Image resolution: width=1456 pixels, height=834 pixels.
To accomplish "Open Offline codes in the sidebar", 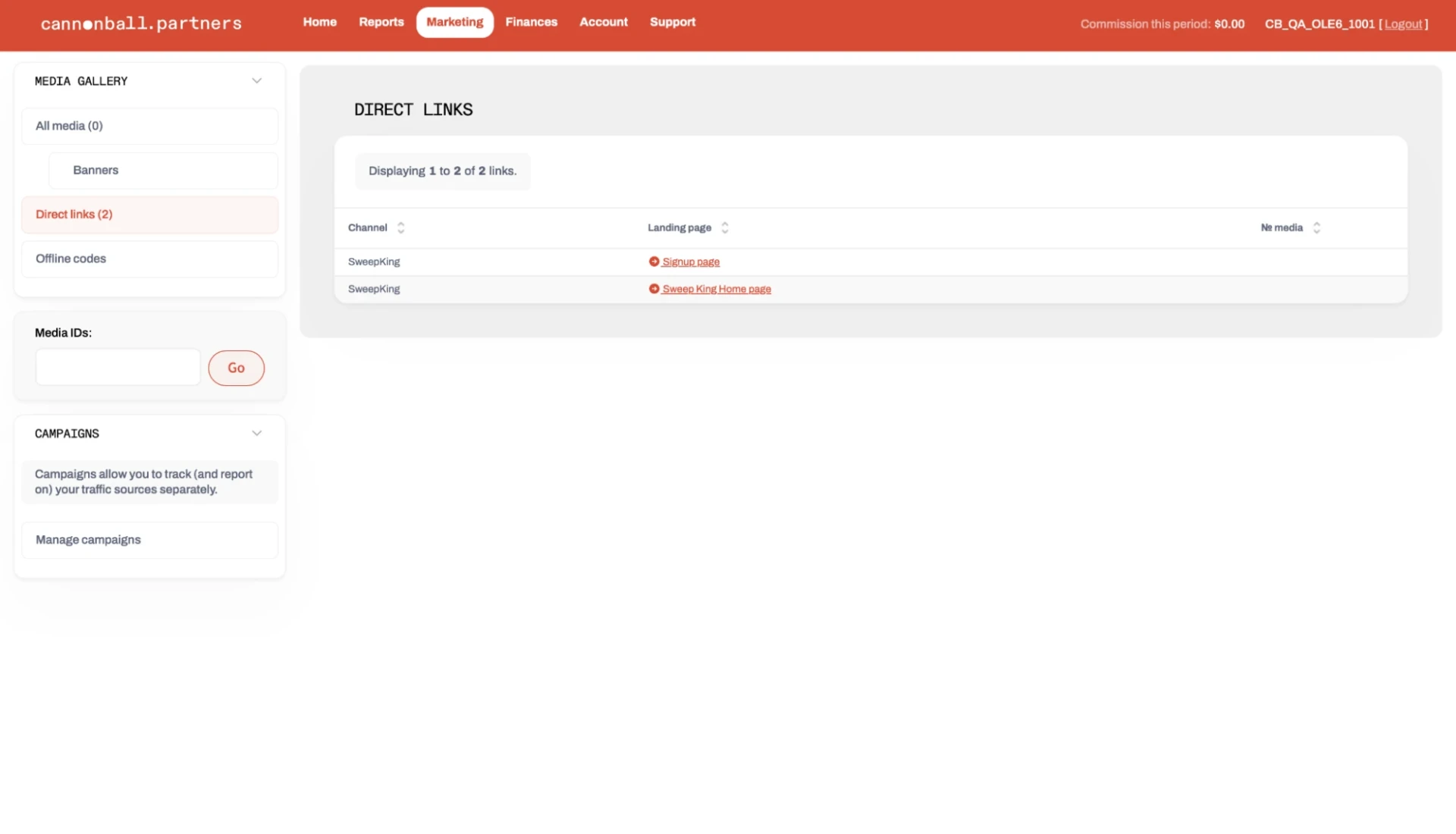I will point(150,259).
